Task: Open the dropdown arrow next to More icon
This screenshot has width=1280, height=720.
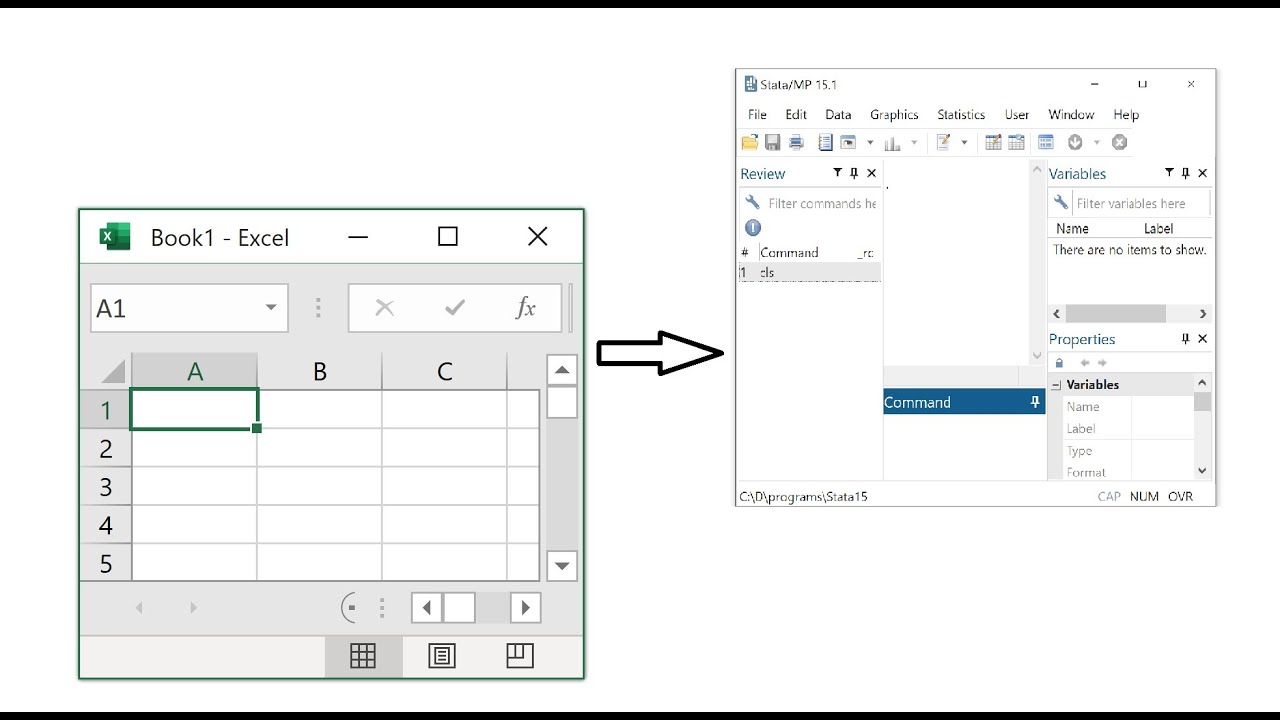Action: point(1096,142)
